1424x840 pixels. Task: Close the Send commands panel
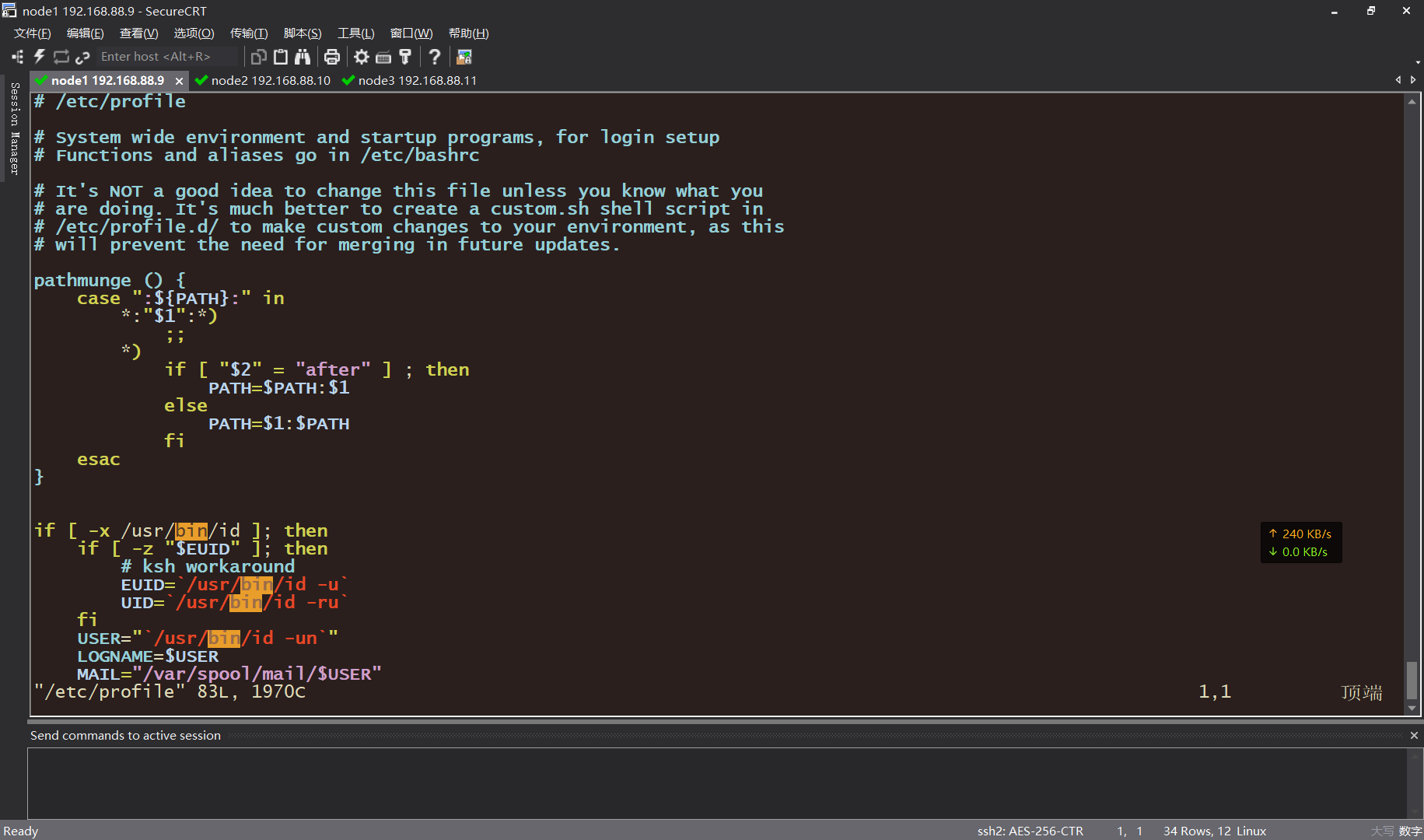pyautogui.click(x=1414, y=735)
